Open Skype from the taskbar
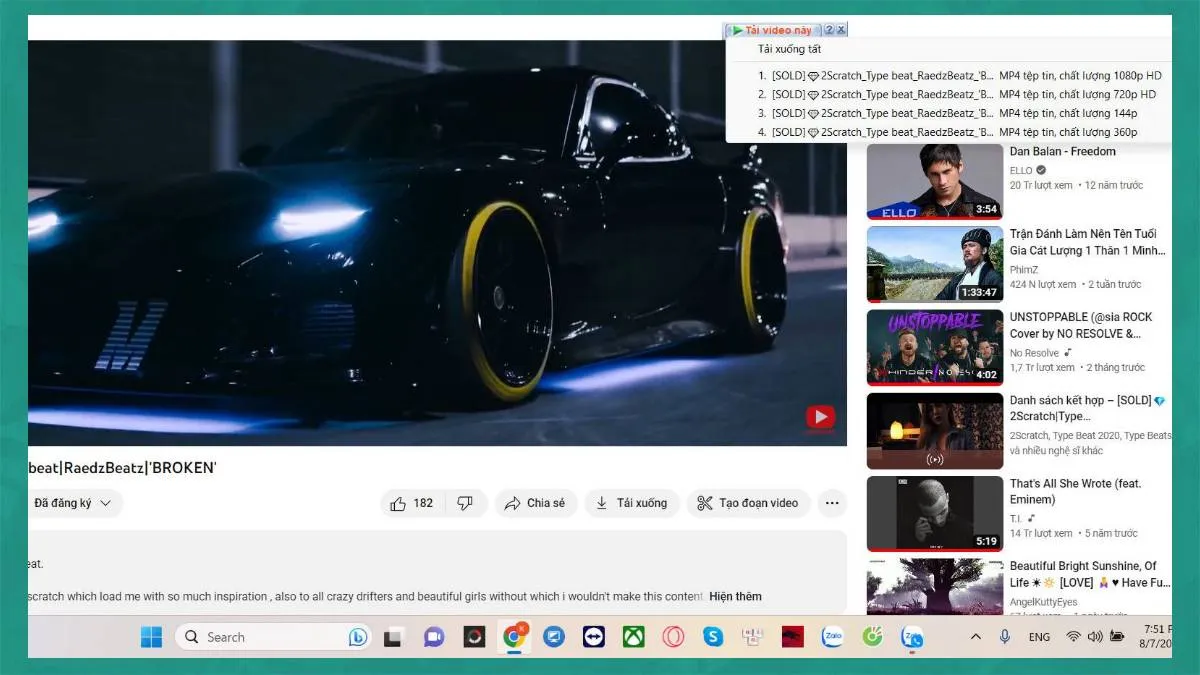 (x=713, y=636)
